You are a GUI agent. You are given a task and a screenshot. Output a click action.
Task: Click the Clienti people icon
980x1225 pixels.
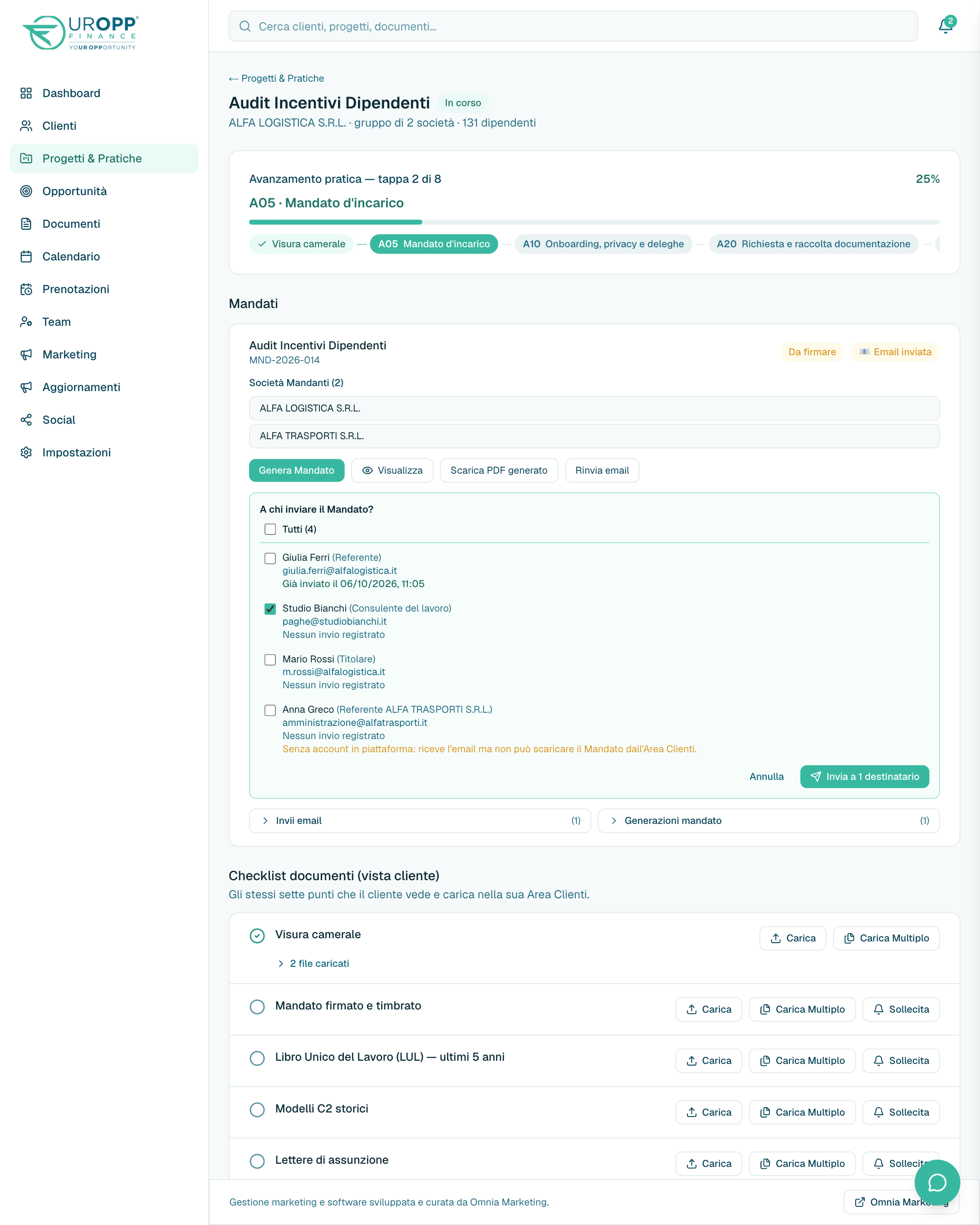[26, 126]
